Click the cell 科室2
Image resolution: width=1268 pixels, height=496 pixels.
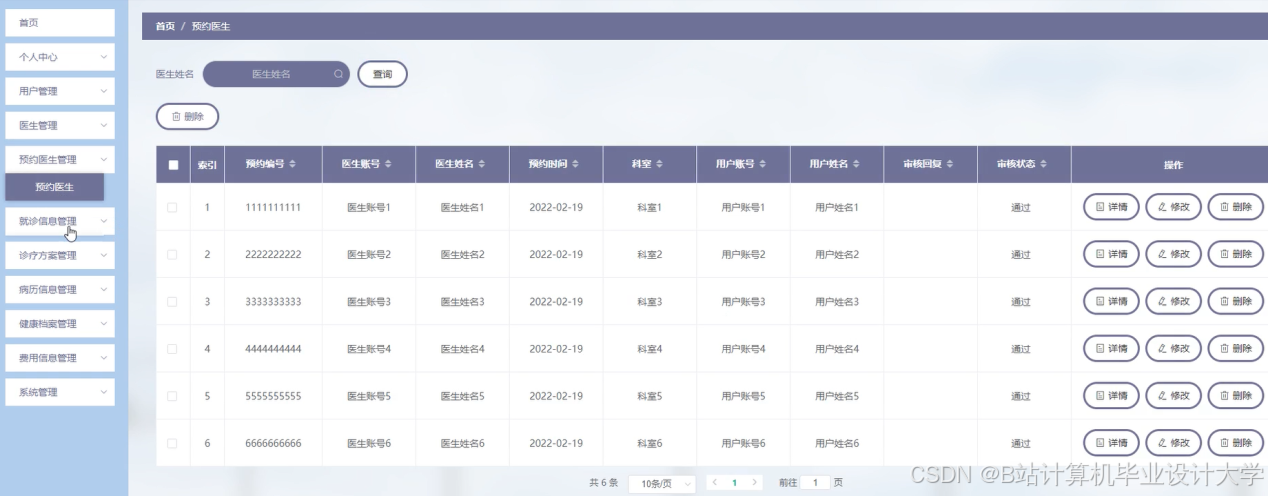(650, 255)
